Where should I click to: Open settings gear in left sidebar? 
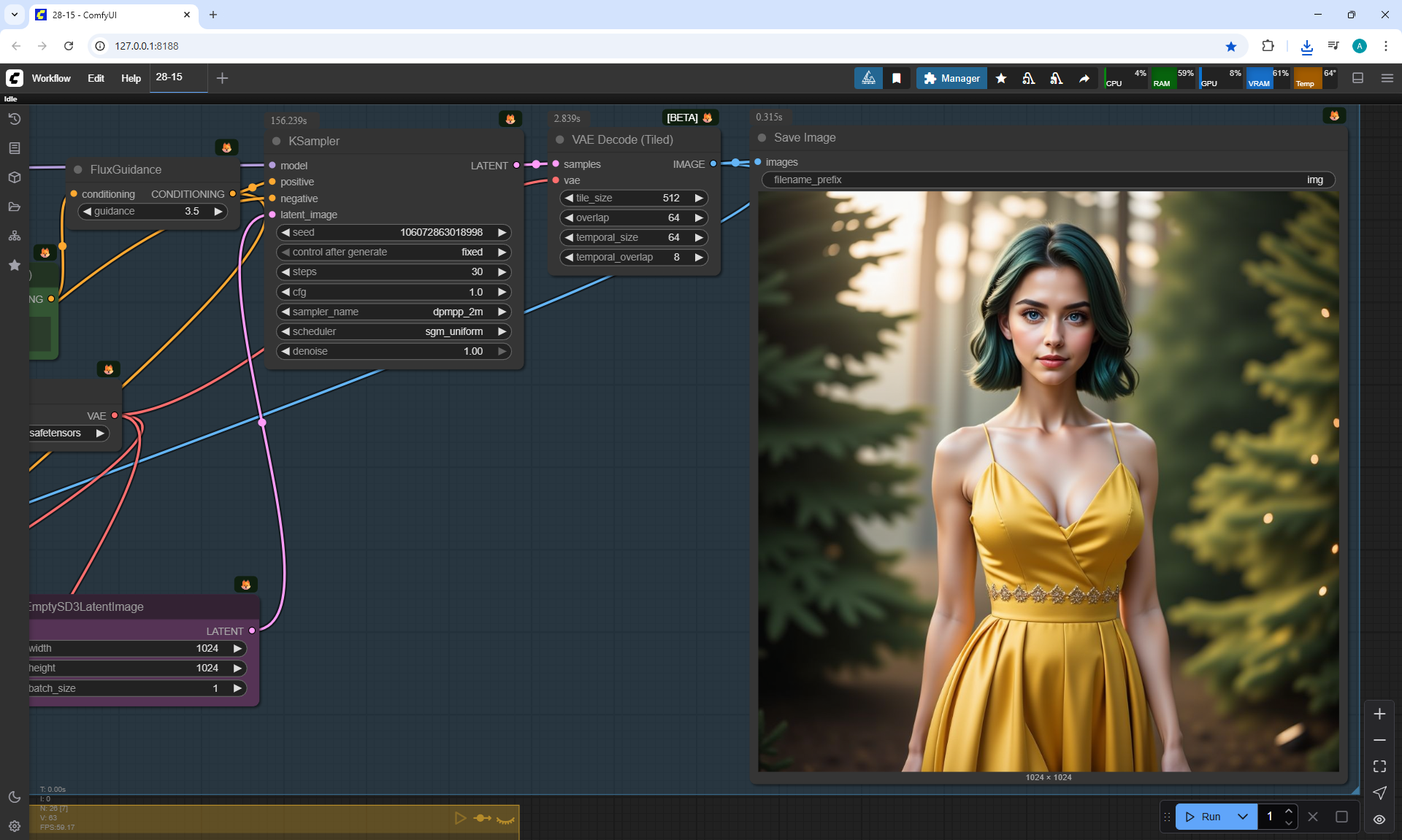click(15, 825)
